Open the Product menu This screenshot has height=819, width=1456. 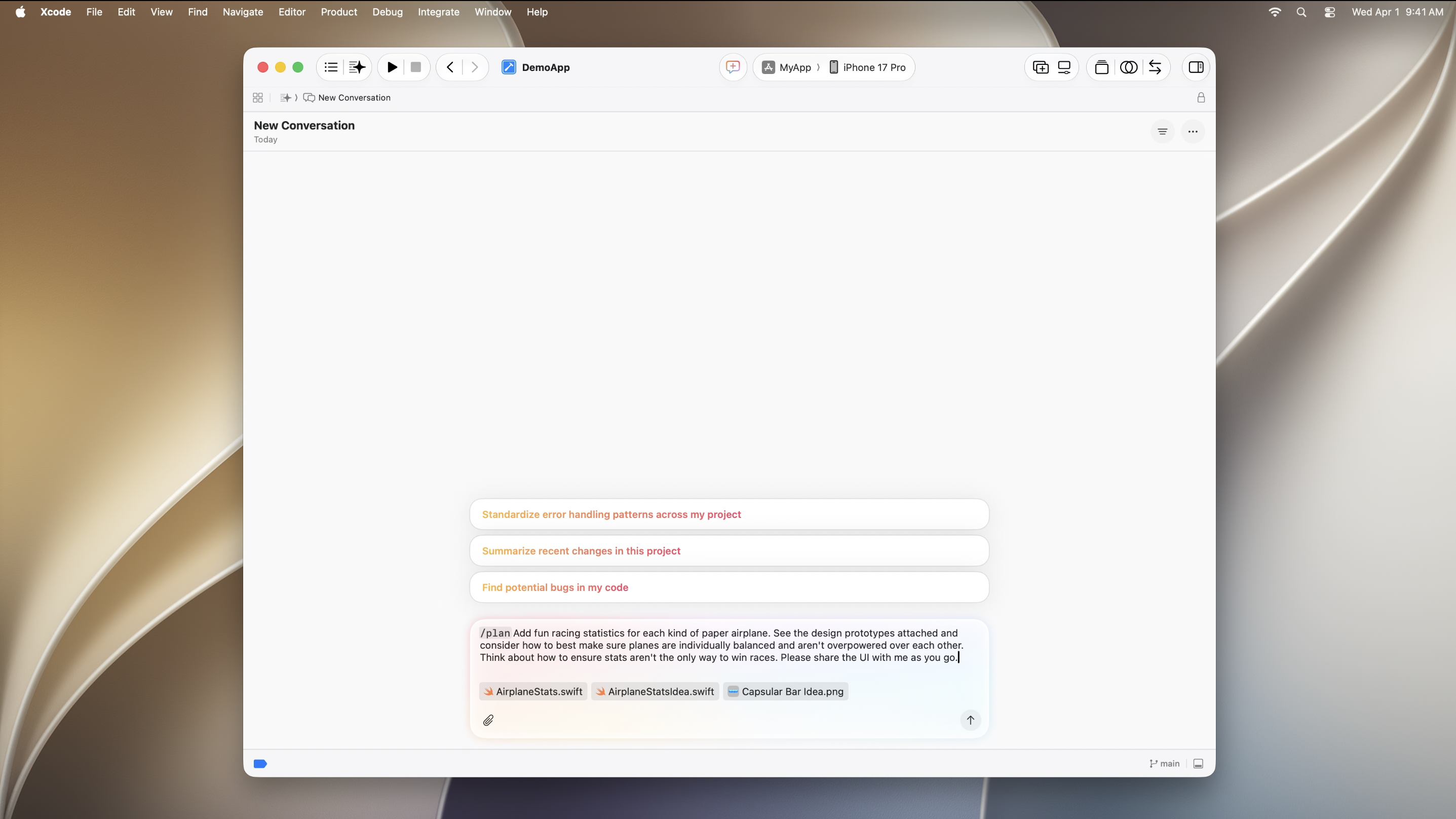339,12
